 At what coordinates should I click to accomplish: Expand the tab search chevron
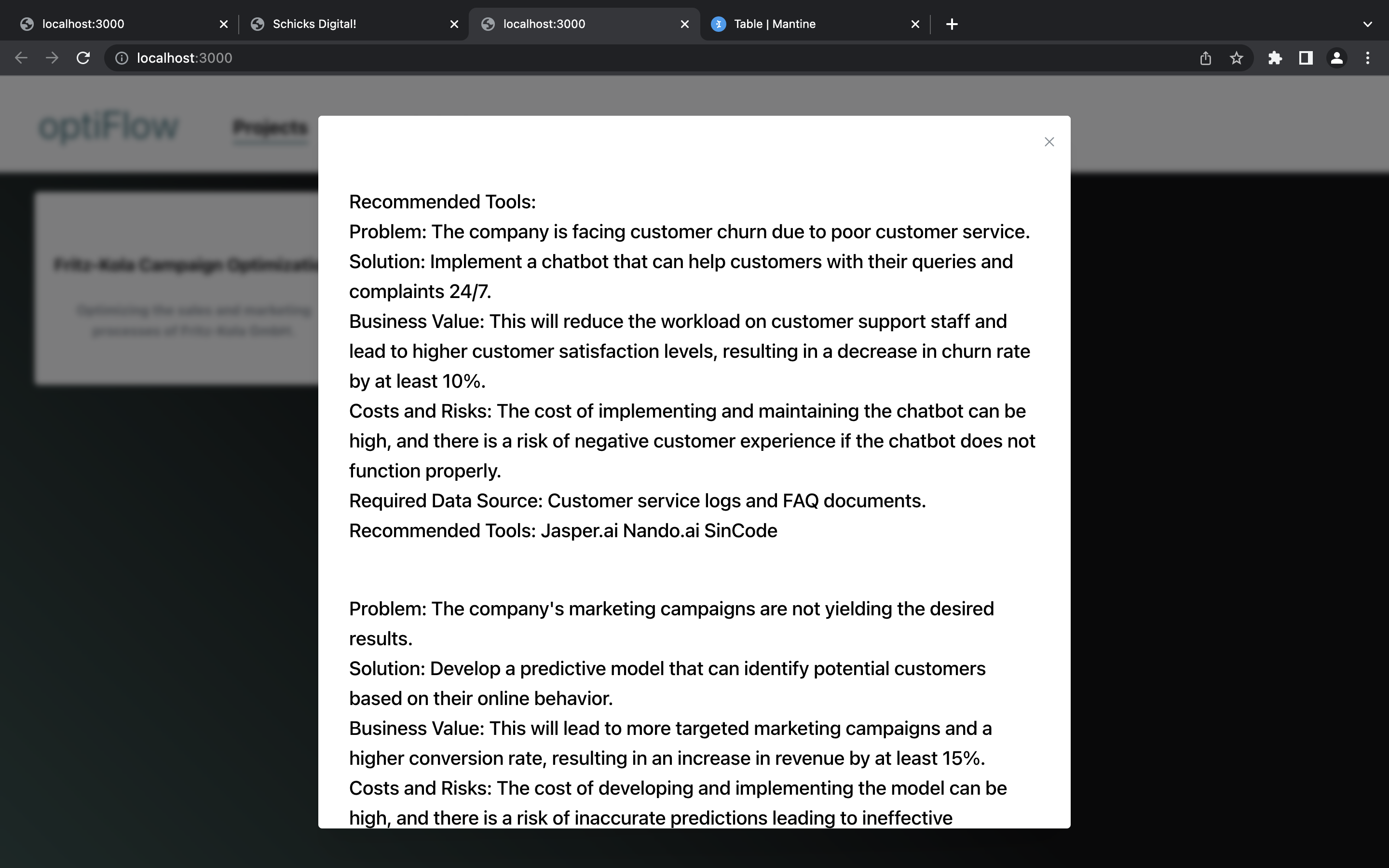point(1367,24)
